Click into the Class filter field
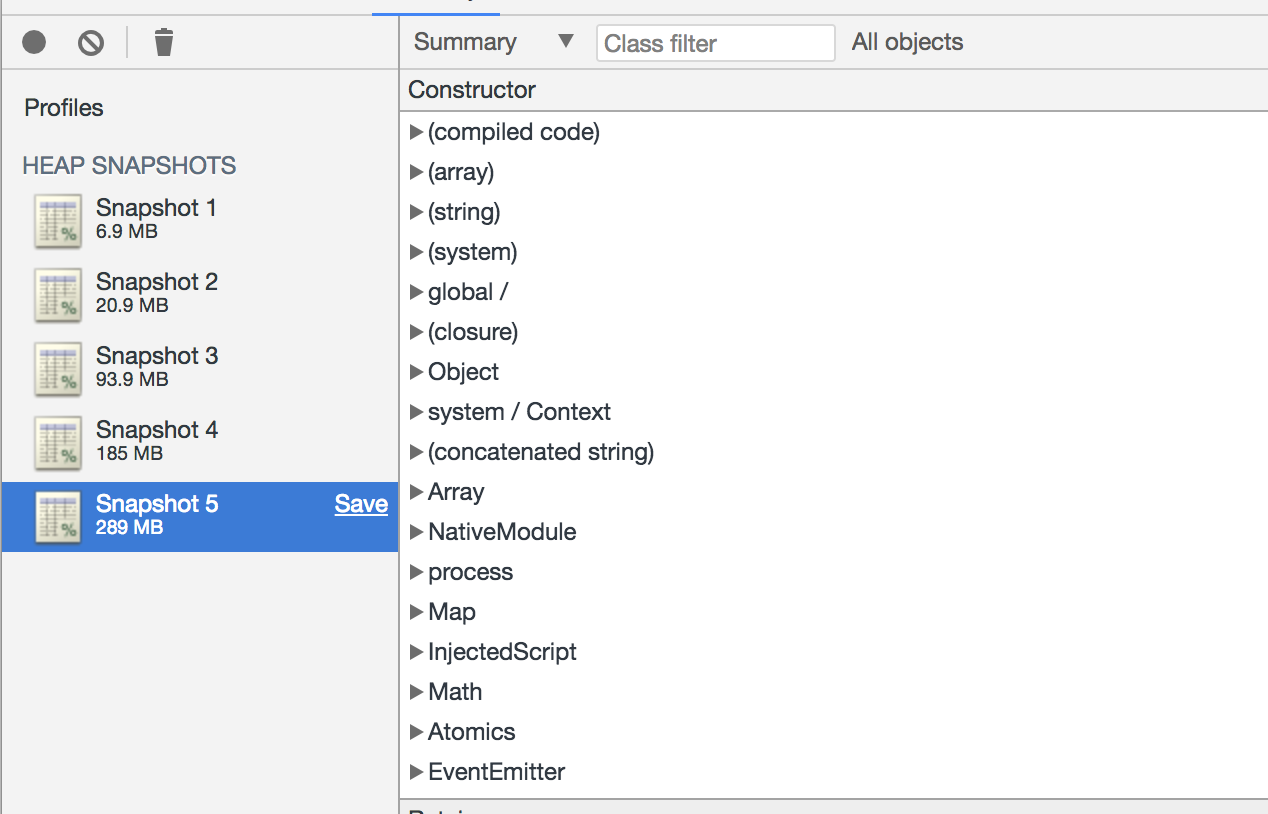The height and width of the screenshot is (814, 1268). pyautogui.click(x=715, y=42)
